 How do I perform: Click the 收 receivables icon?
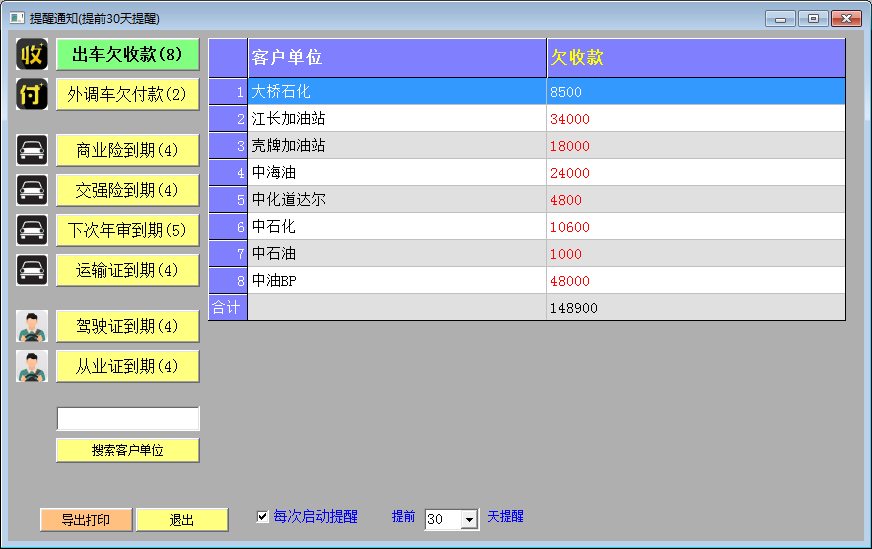point(32,54)
